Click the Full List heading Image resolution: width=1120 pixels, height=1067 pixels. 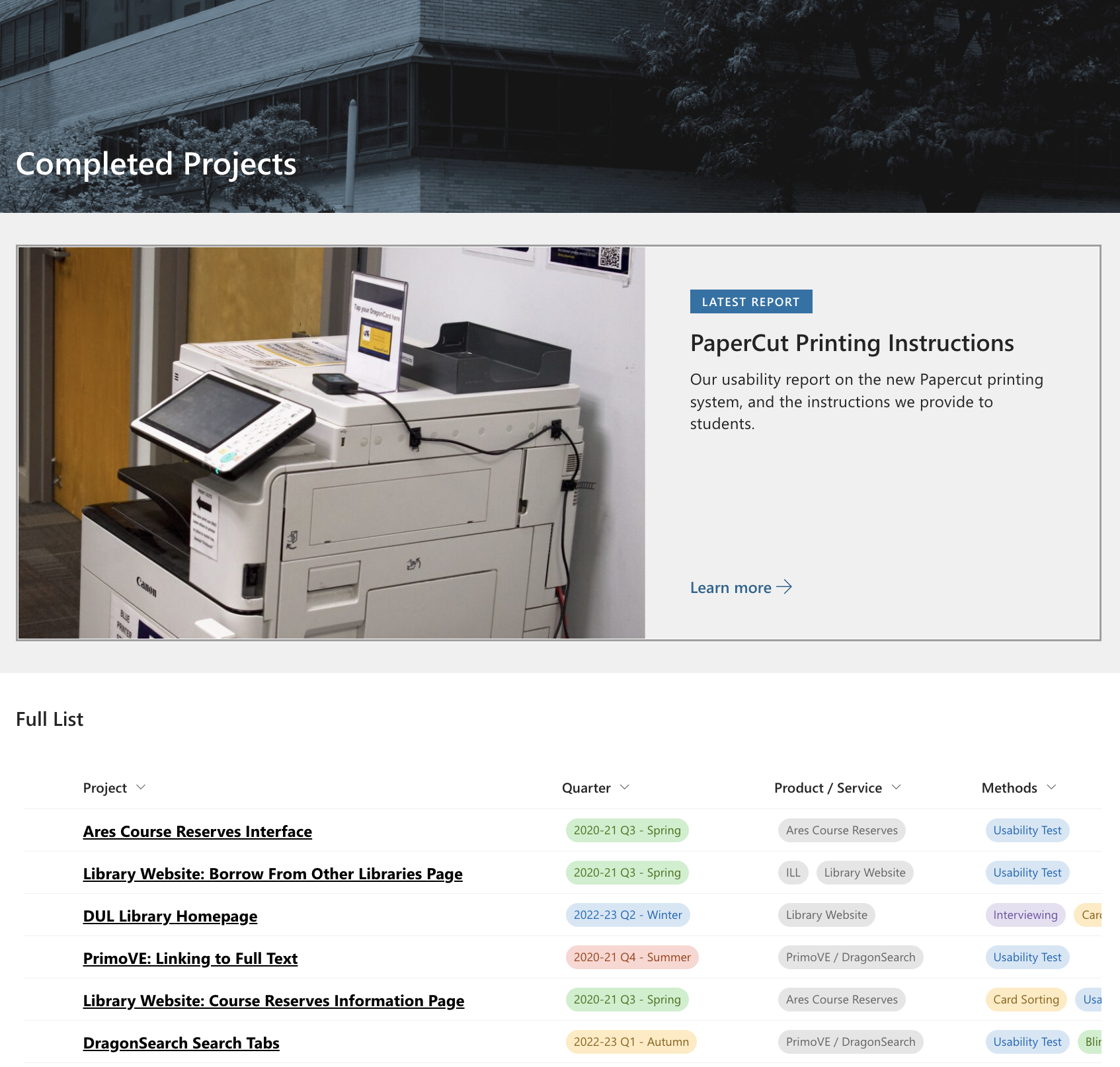(x=50, y=719)
